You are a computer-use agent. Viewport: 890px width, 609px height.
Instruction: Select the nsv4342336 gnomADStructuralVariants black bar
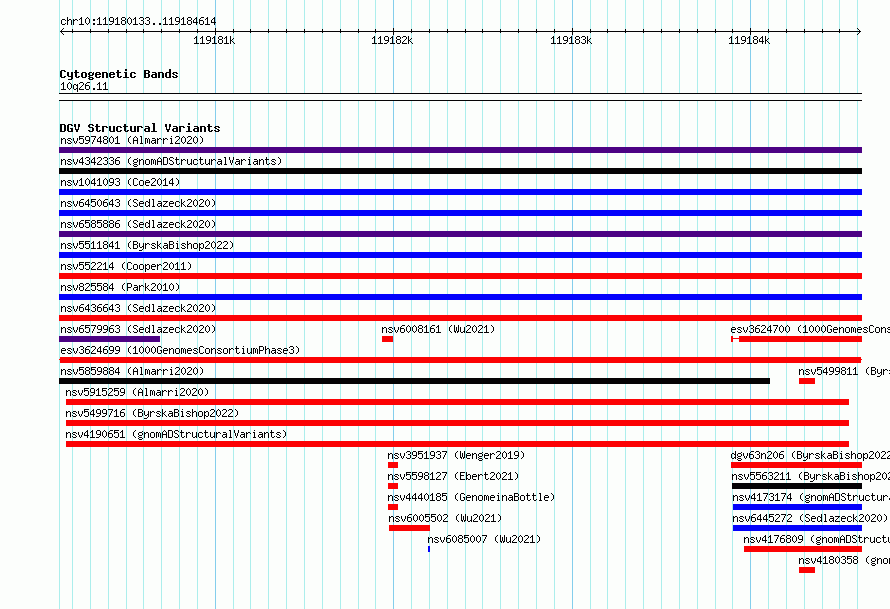(460, 171)
